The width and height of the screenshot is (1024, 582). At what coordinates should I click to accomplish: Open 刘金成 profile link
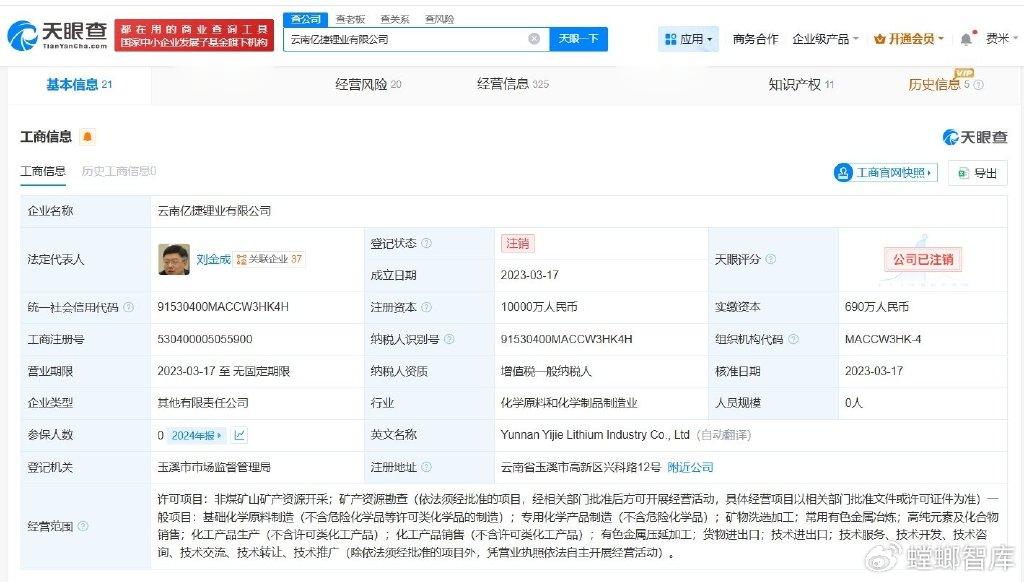coord(214,259)
